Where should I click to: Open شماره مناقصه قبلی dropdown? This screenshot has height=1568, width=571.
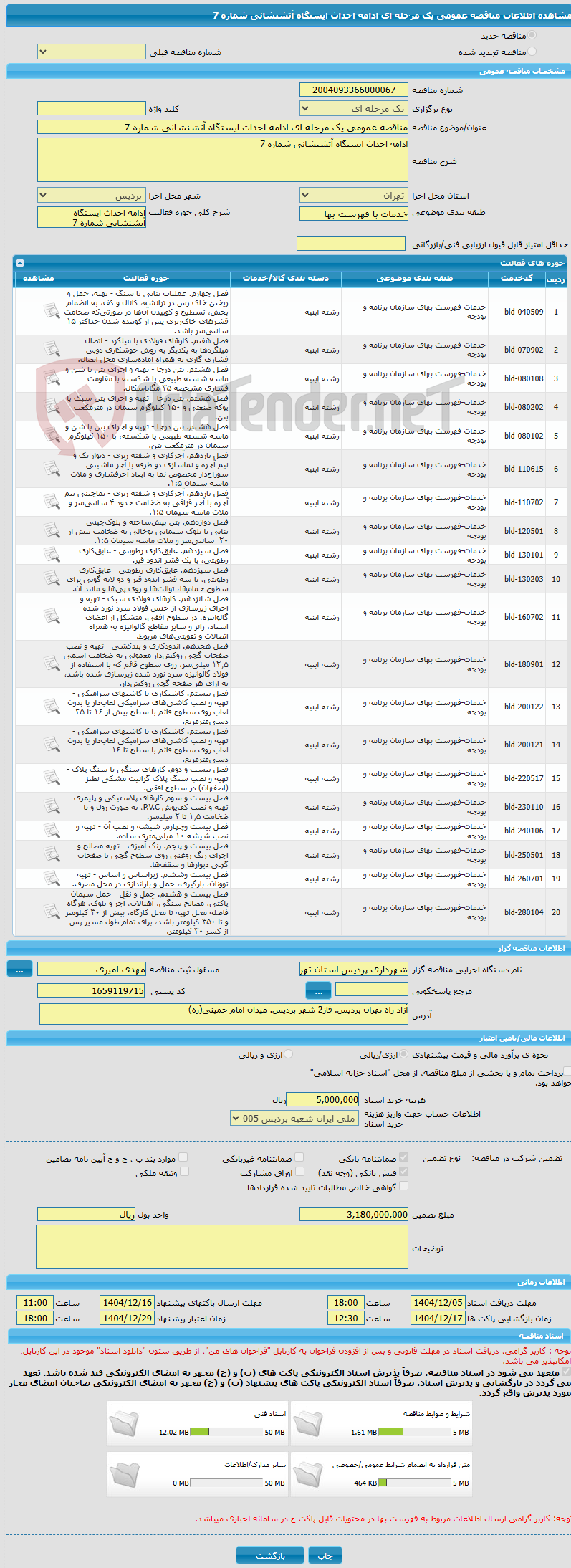point(92,52)
